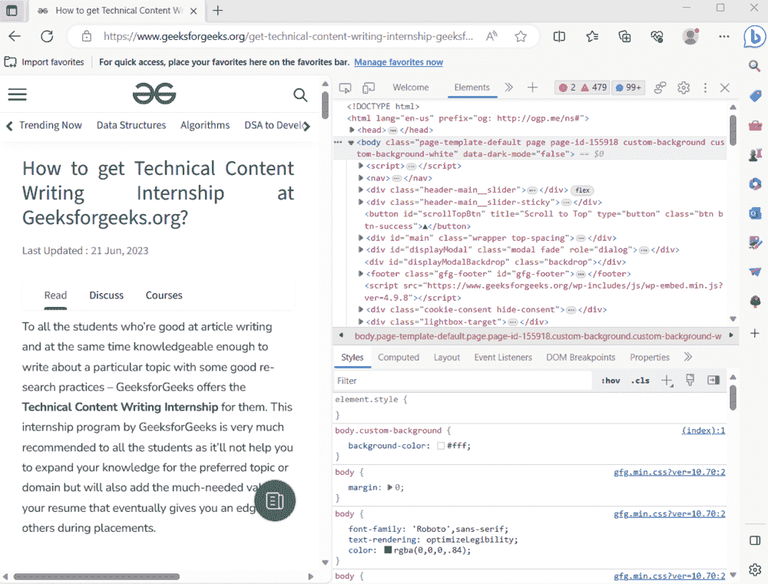Open the Algorithms nav link
This screenshot has height=584, width=768.
pyautogui.click(x=205, y=125)
